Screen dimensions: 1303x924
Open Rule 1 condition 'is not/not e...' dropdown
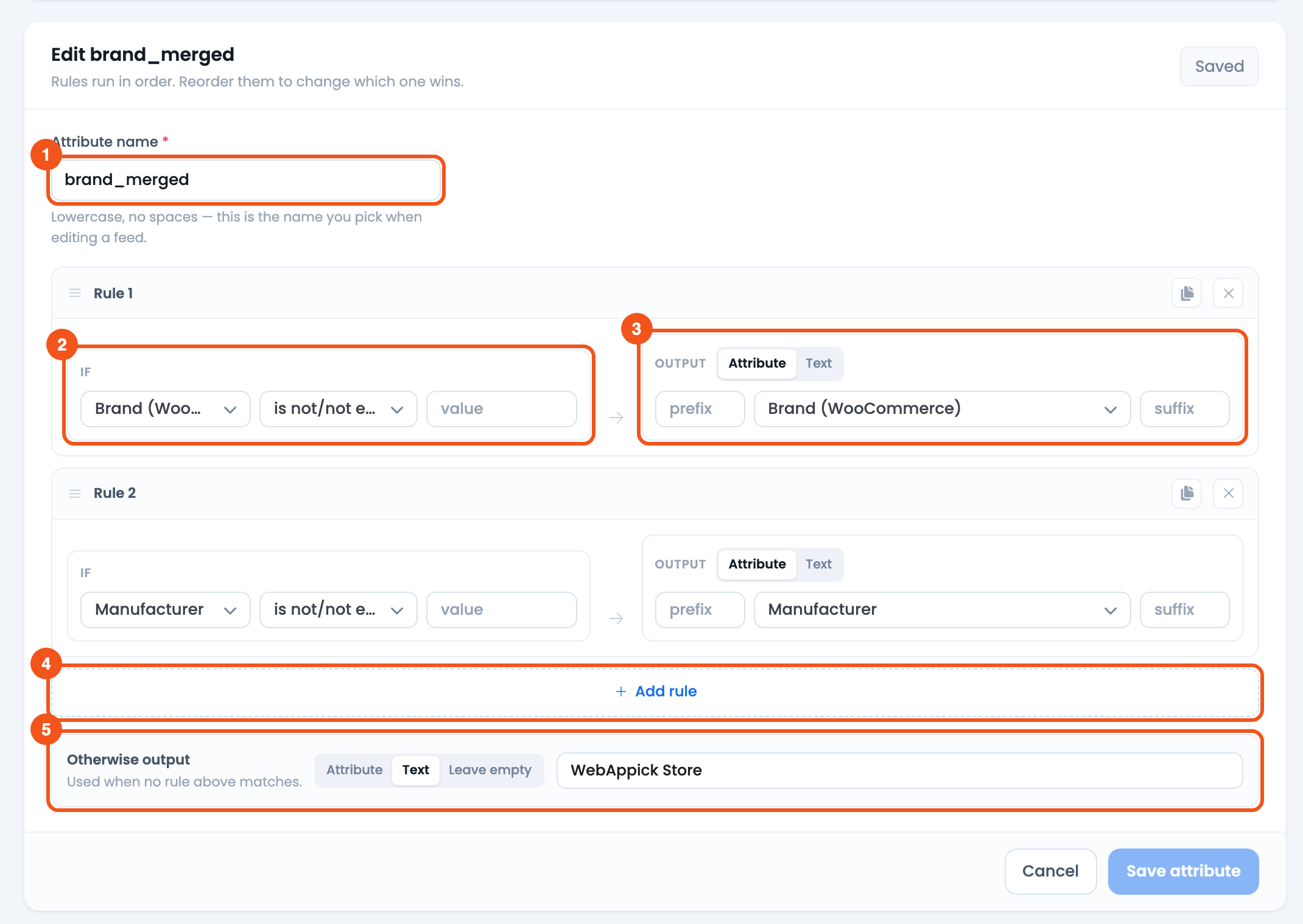click(339, 409)
